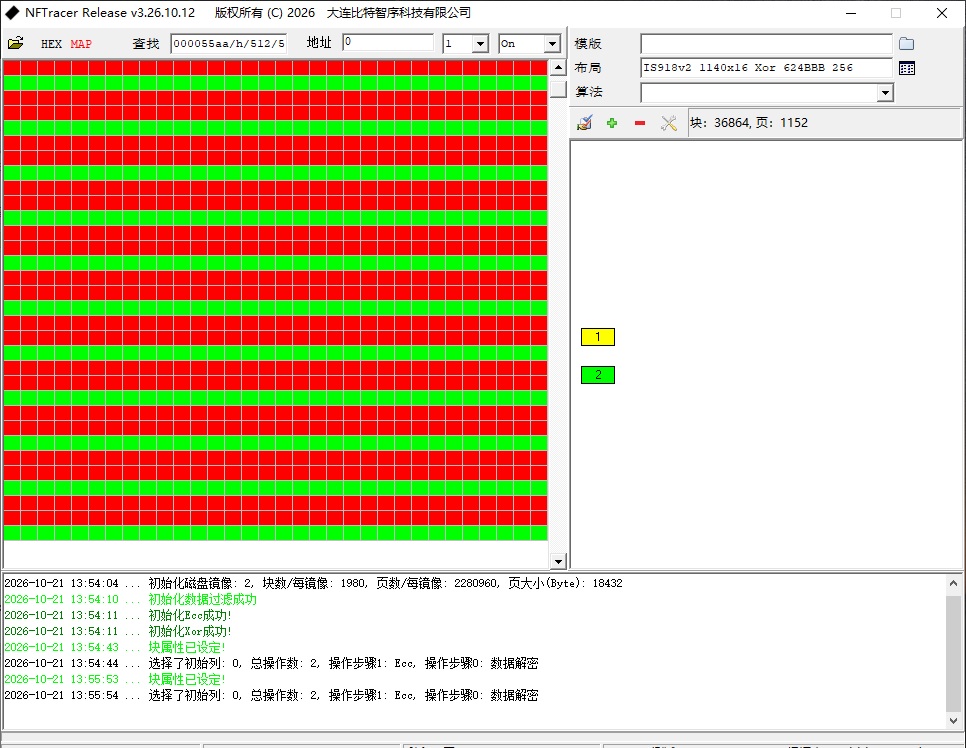Click the log panel scroll up arrow
The height and width of the screenshot is (748, 966).
[953, 583]
